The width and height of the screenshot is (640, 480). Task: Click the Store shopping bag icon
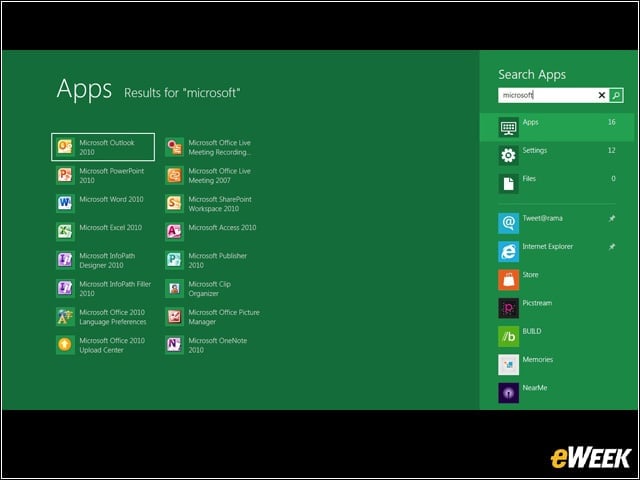click(508, 280)
